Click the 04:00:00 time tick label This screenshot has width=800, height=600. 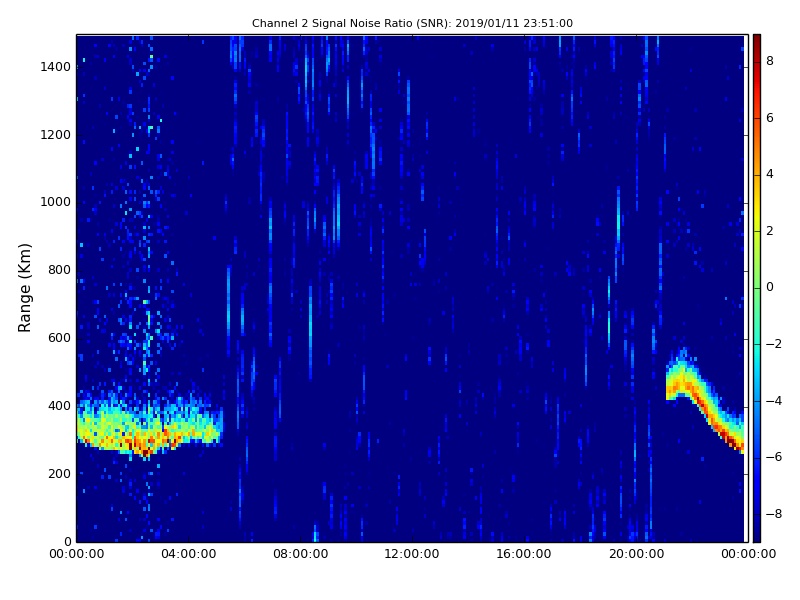pos(189,554)
